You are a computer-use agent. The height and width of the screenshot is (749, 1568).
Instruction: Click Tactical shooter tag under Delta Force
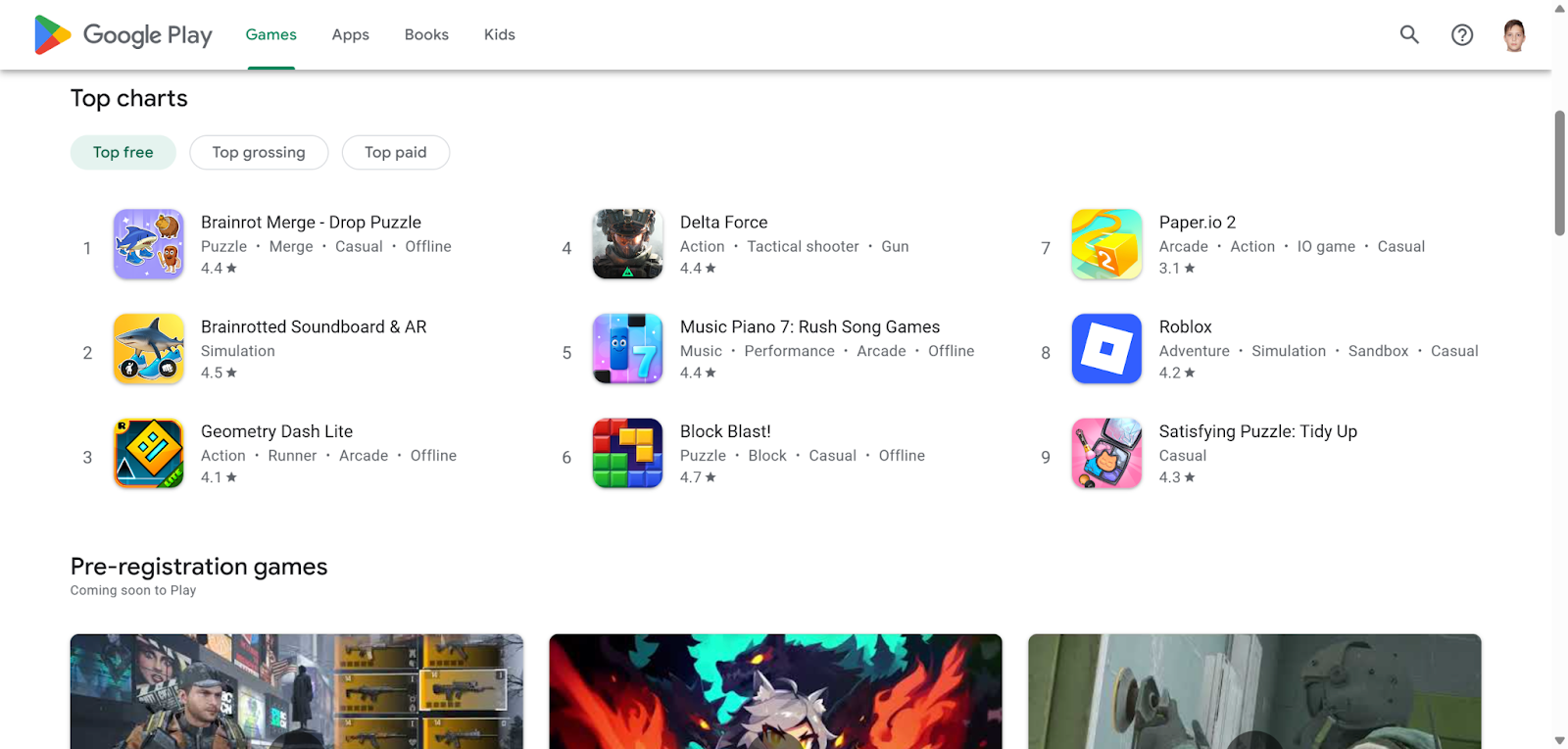tap(803, 247)
